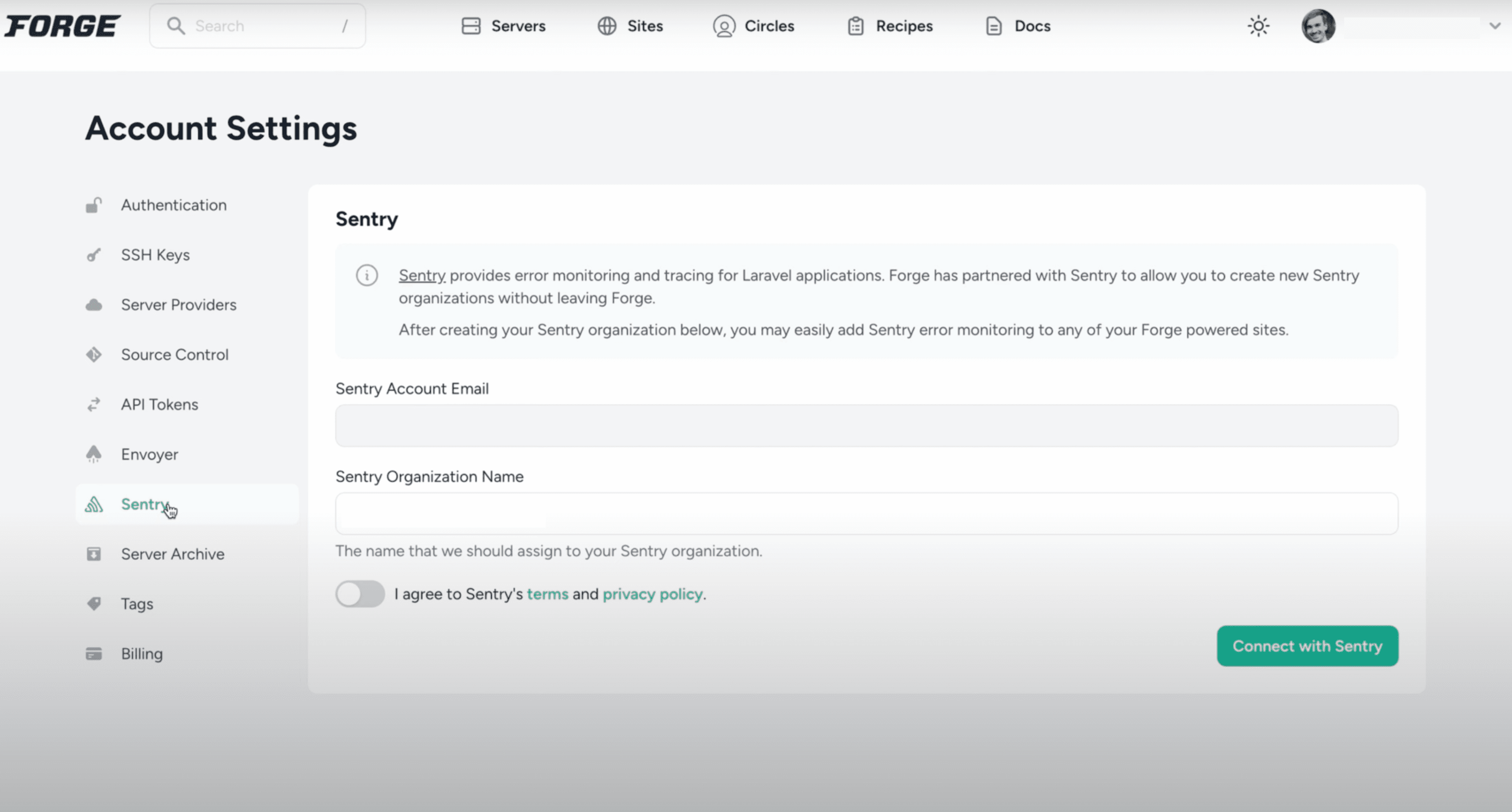Click the API Tokens sidebar icon

(x=94, y=404)
